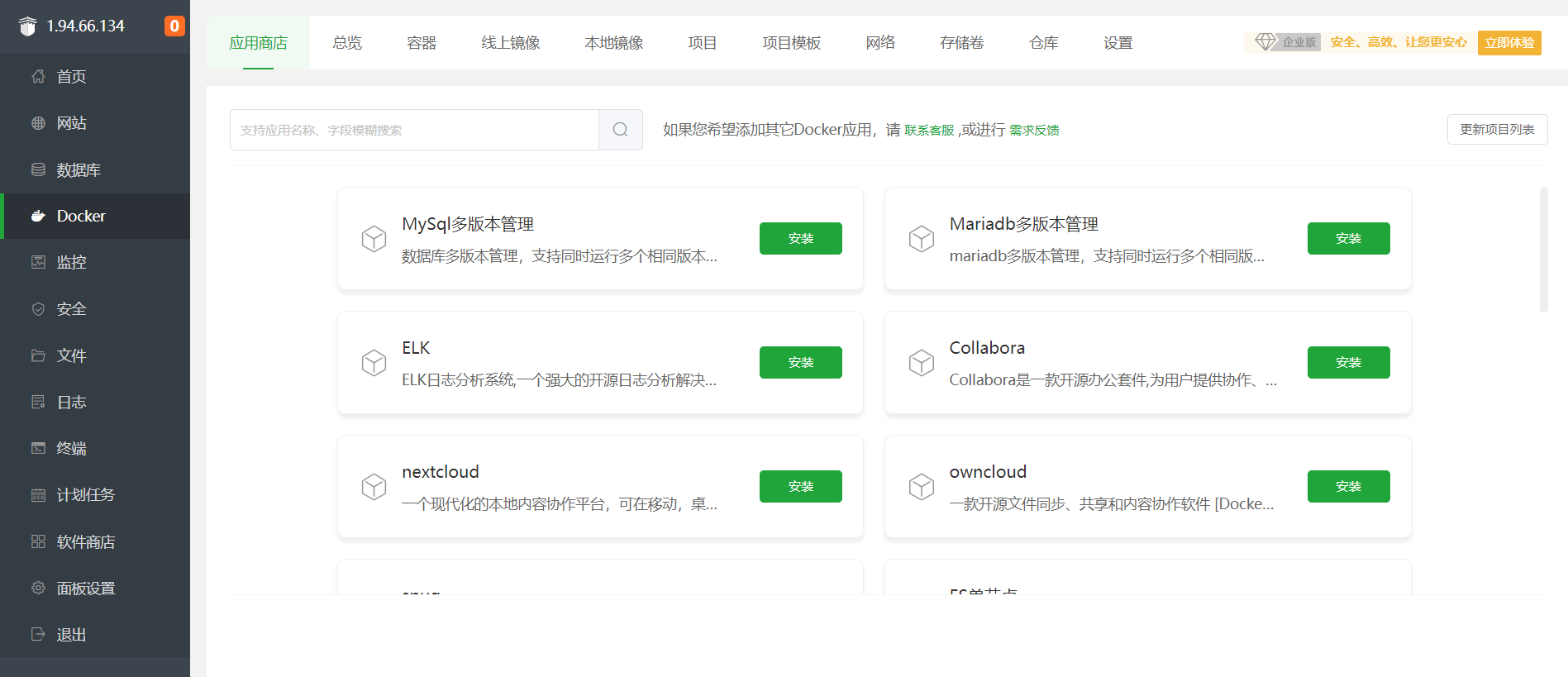Switch to the 应用商店 tab
The width and height of the screenshot is (1568, 677).
tap(258, 43)
